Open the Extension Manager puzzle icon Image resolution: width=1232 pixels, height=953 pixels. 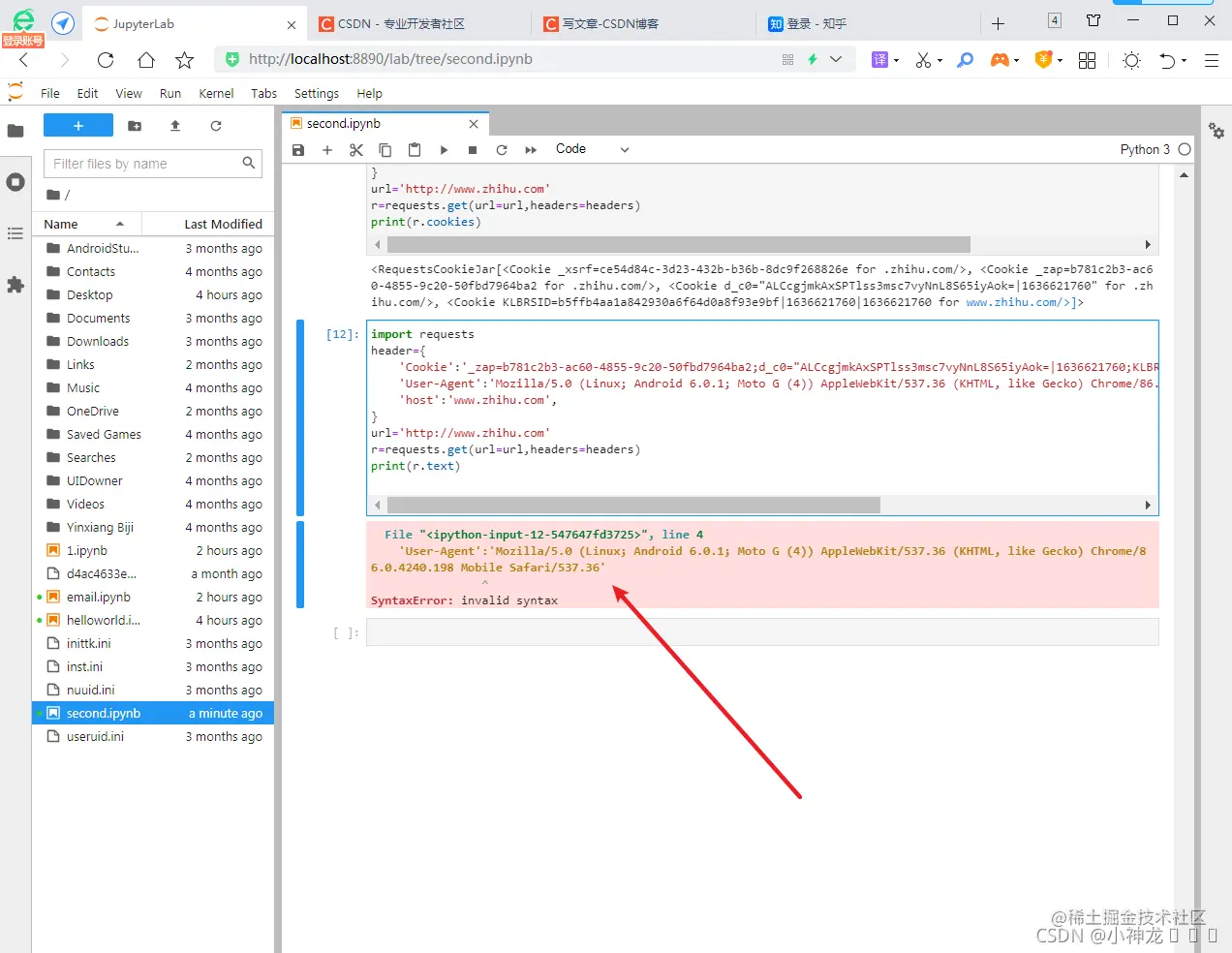tap(15, 285)
